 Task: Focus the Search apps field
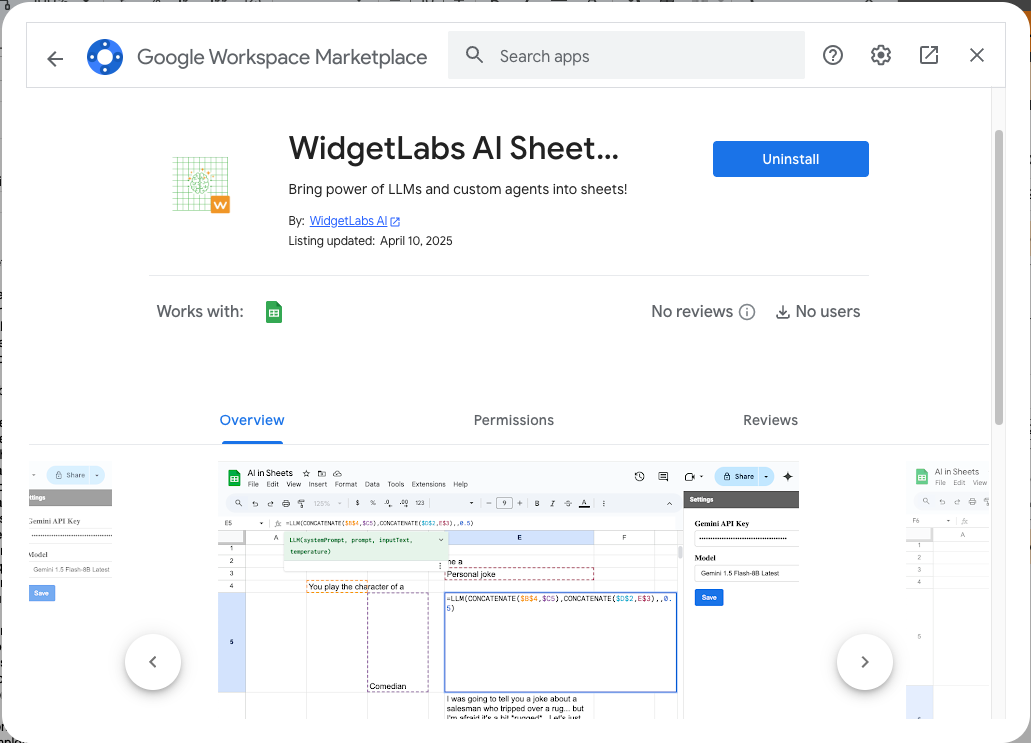(x=626, y=55)
